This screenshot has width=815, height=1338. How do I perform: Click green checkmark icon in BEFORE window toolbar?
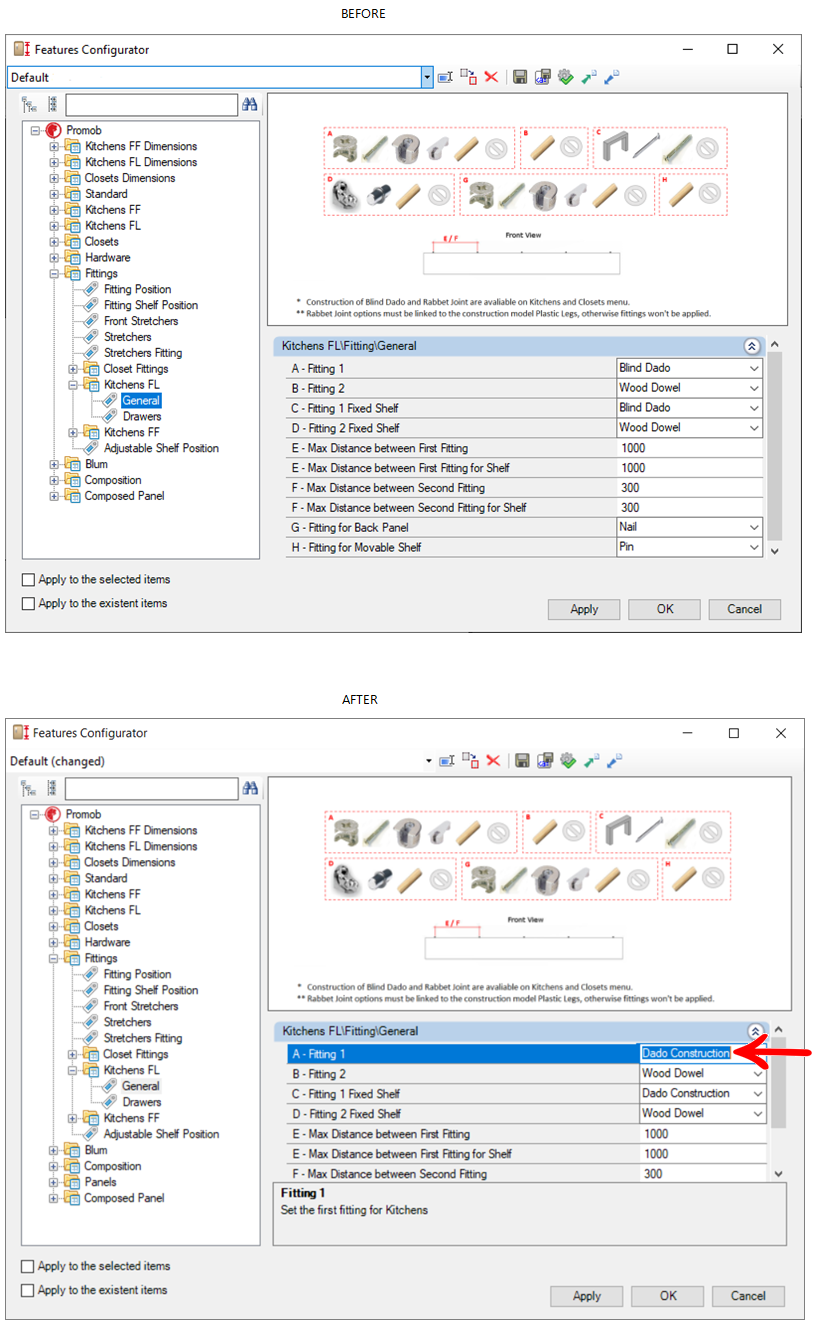(566, 77)
